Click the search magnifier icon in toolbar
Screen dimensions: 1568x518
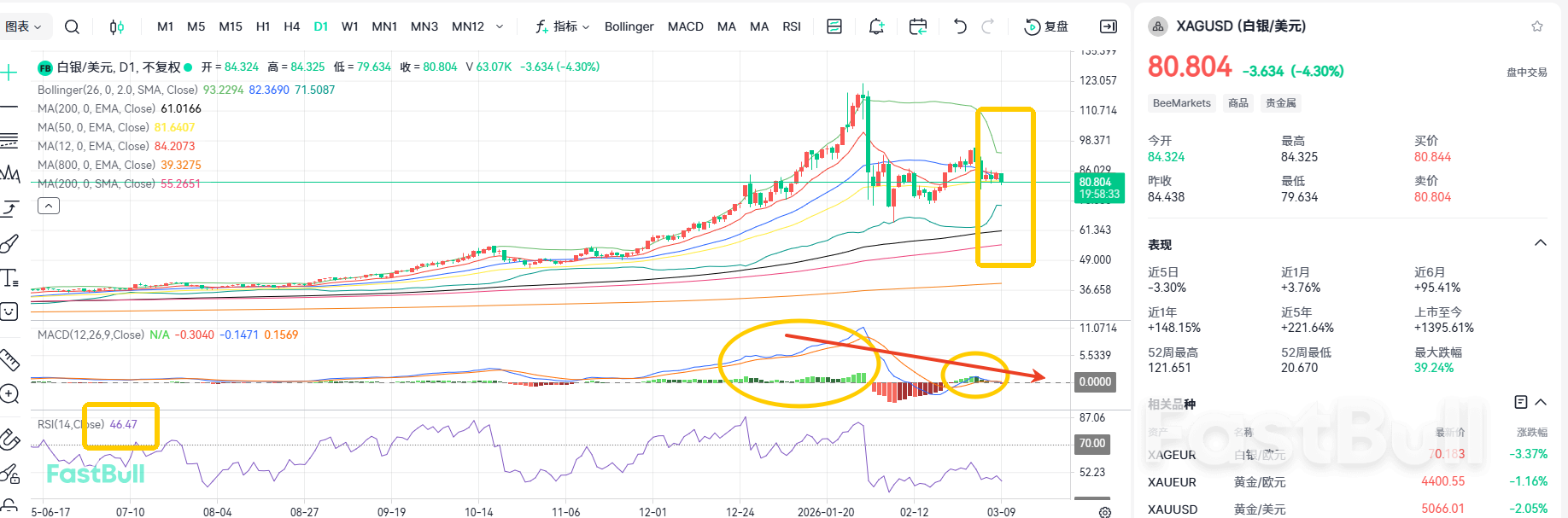[73, 26]
